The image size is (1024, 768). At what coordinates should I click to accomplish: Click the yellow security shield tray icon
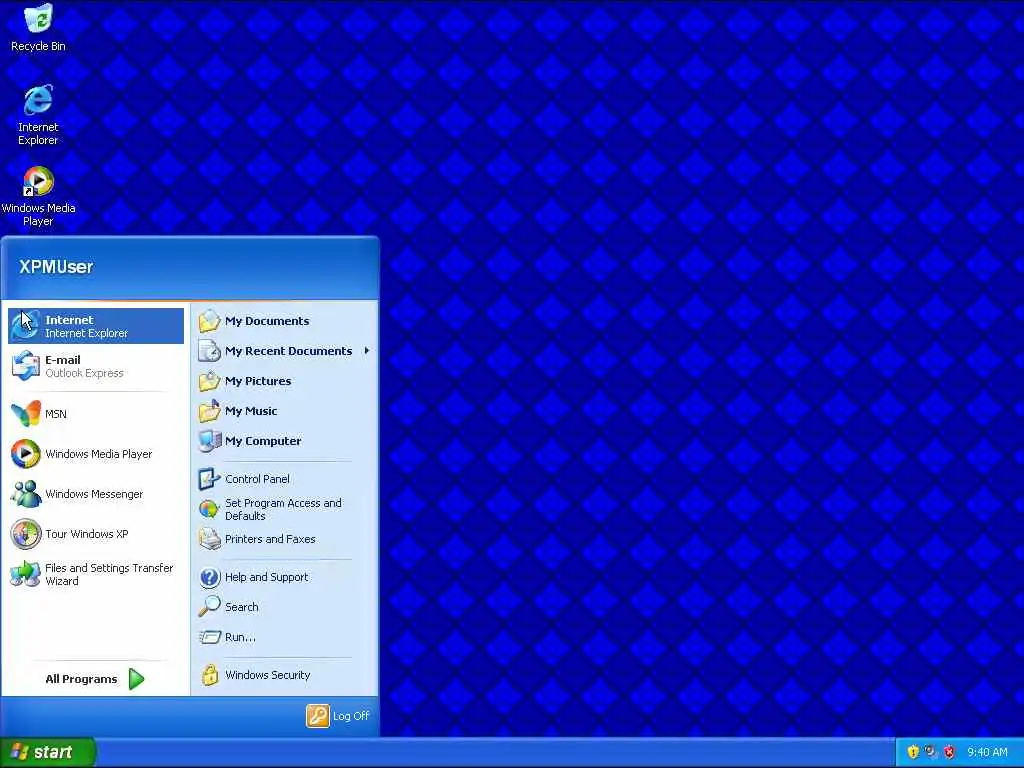(x=913, y=752)
